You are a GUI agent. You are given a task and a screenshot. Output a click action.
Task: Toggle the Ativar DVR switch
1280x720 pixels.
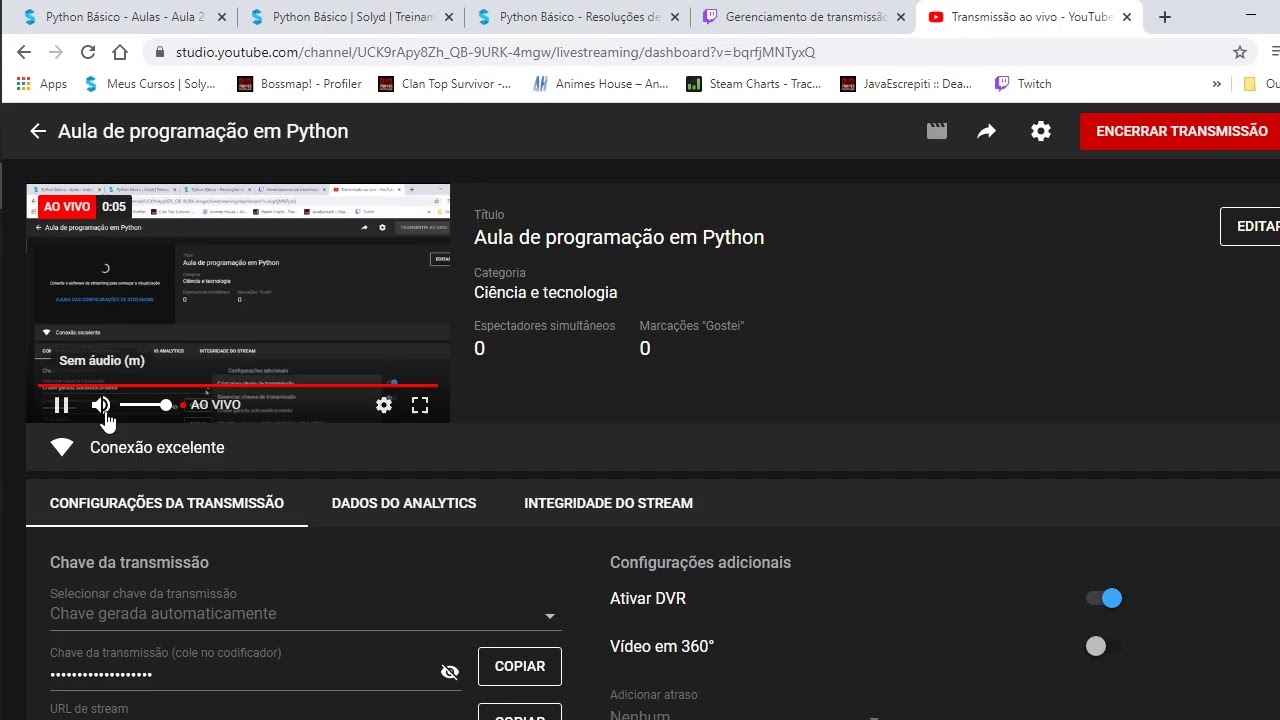pyautogui.click(x=1105, y=598)
